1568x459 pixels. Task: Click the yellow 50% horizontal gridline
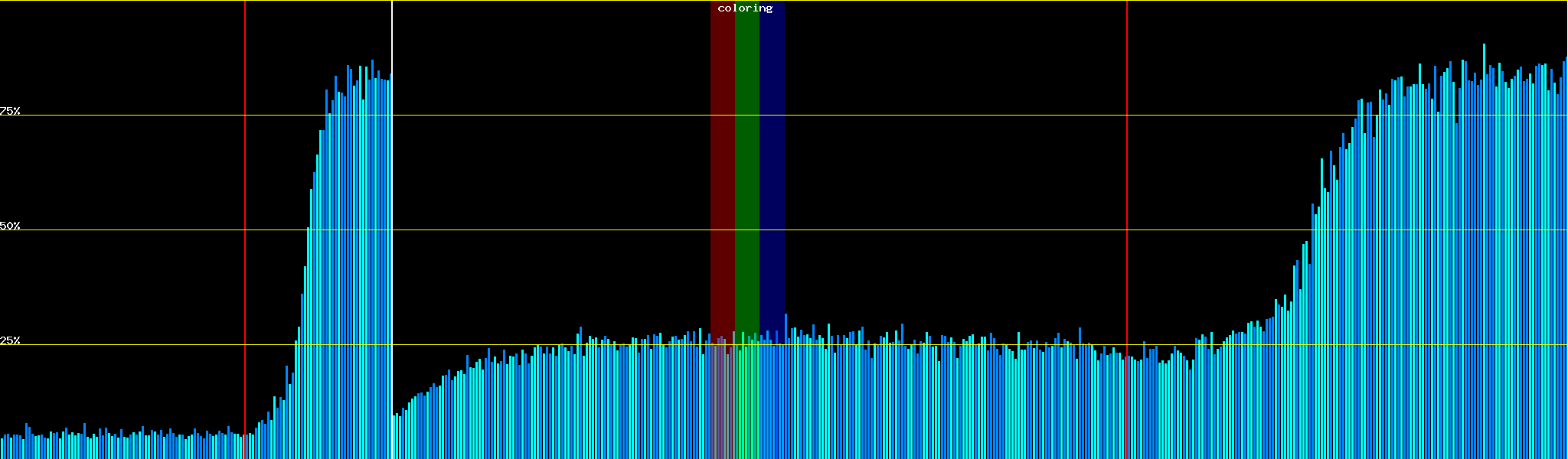(919, 230)
